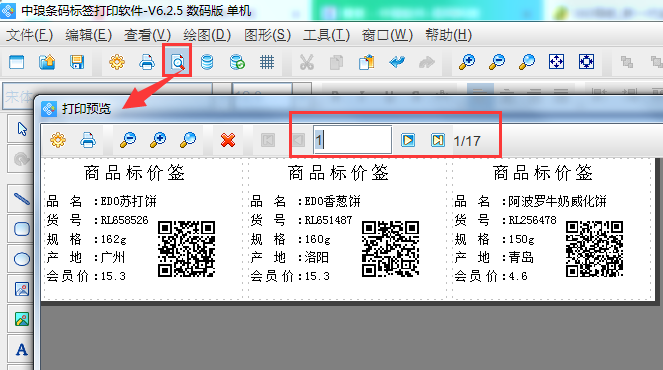Screen dimensions: 663x370
Task: Click the 1/17 page count text
Action: (x=467, y=141)
